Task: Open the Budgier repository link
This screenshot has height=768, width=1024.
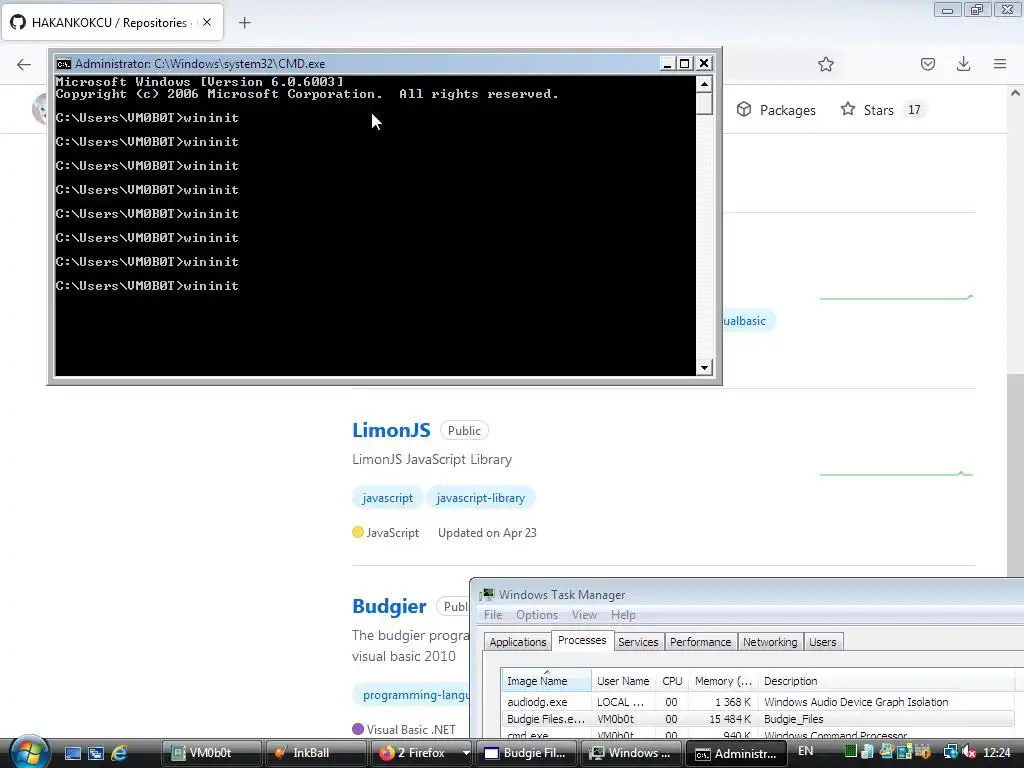Action: (x=389, y=606)
